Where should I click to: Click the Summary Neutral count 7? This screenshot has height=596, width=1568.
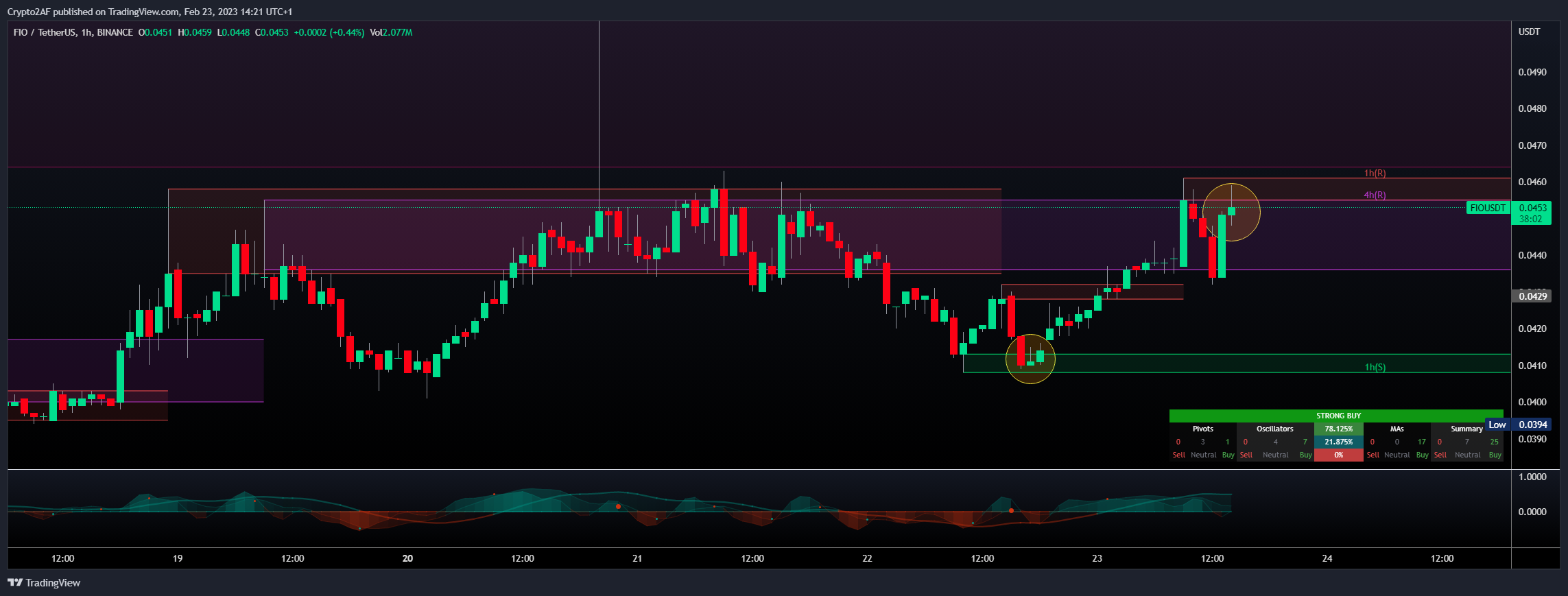[1467, 442]
